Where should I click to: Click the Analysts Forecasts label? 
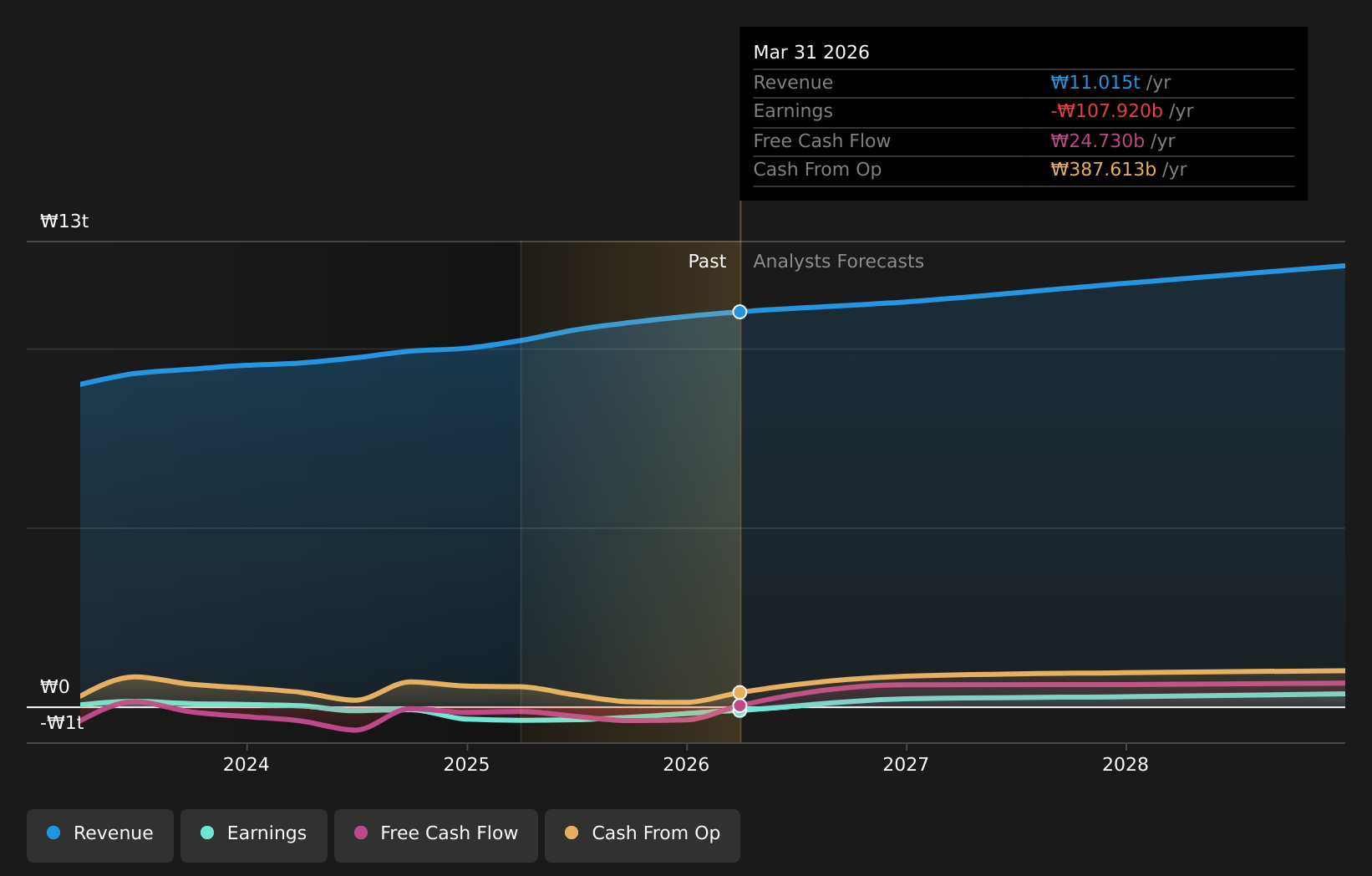(839, 262)
